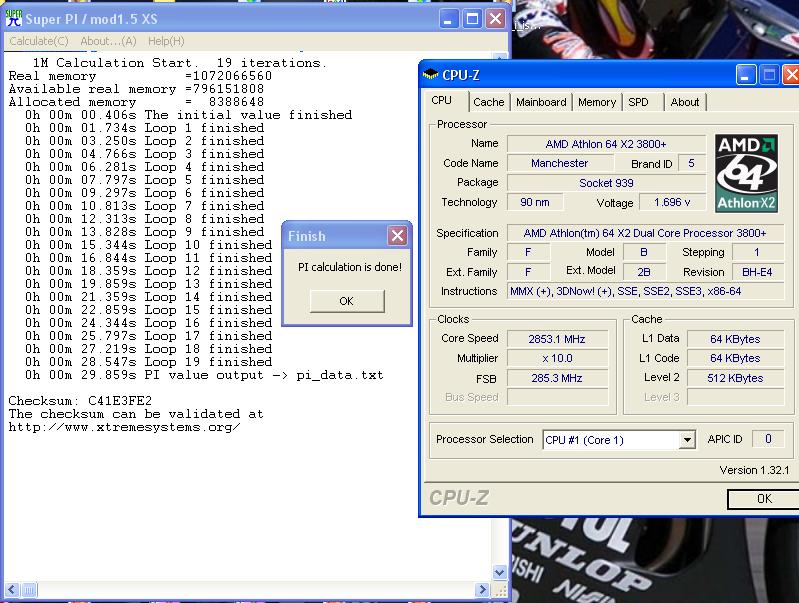
Task: Click the FSB 285.3 MHz value
Action: click(x=557, y=378)
